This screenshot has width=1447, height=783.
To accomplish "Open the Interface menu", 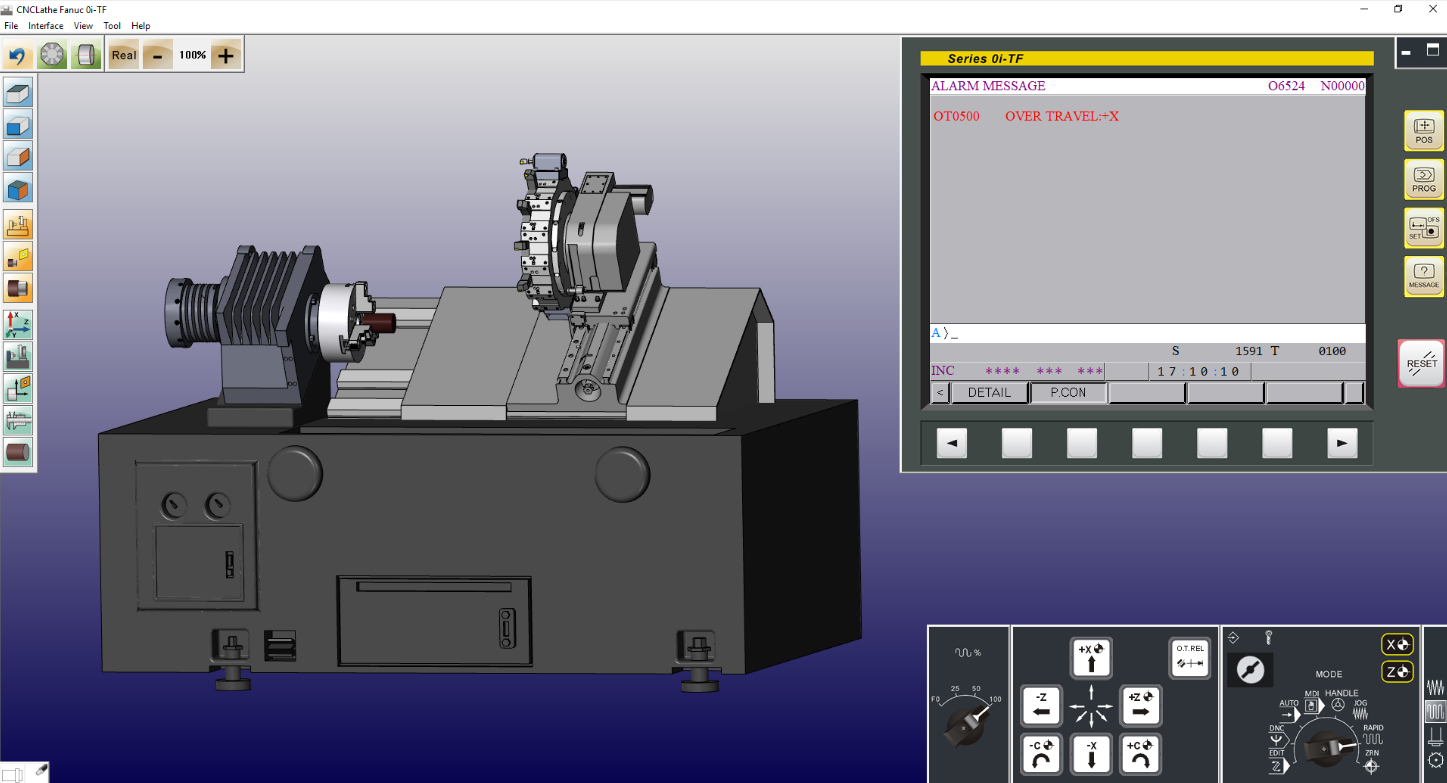I will coord(46,26).
